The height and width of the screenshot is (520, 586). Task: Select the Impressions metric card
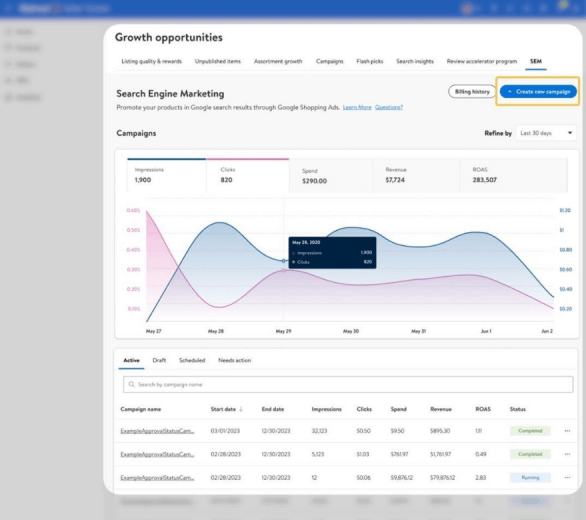point(167,175)
